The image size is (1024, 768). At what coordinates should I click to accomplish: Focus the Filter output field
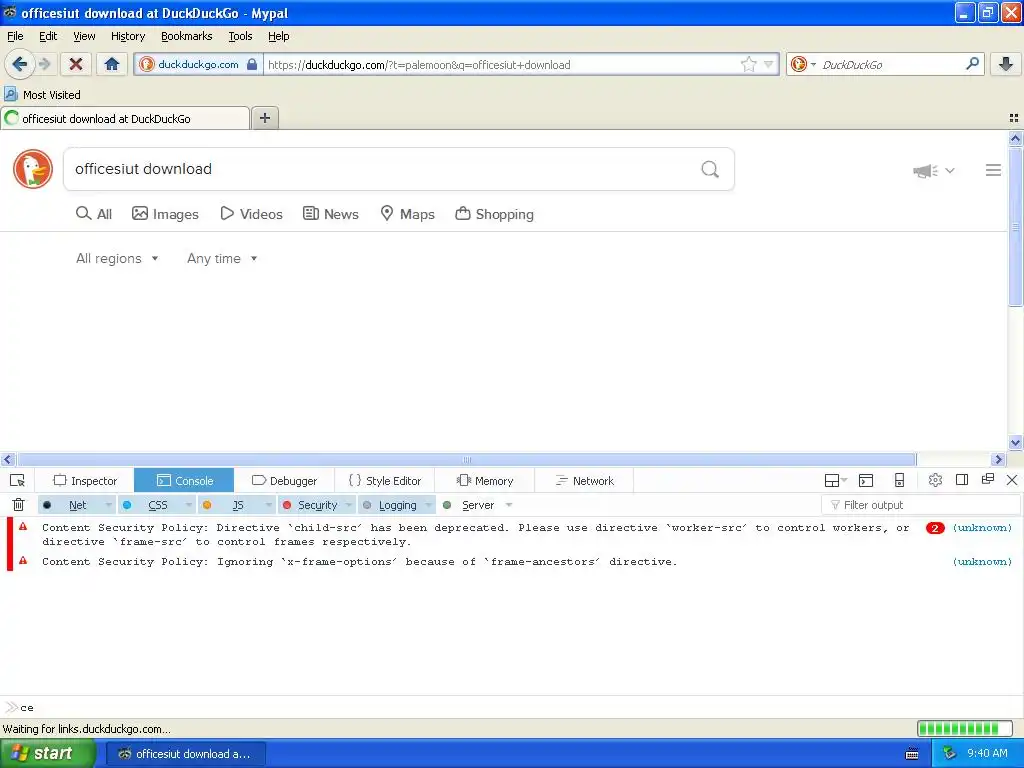point(920,505)
